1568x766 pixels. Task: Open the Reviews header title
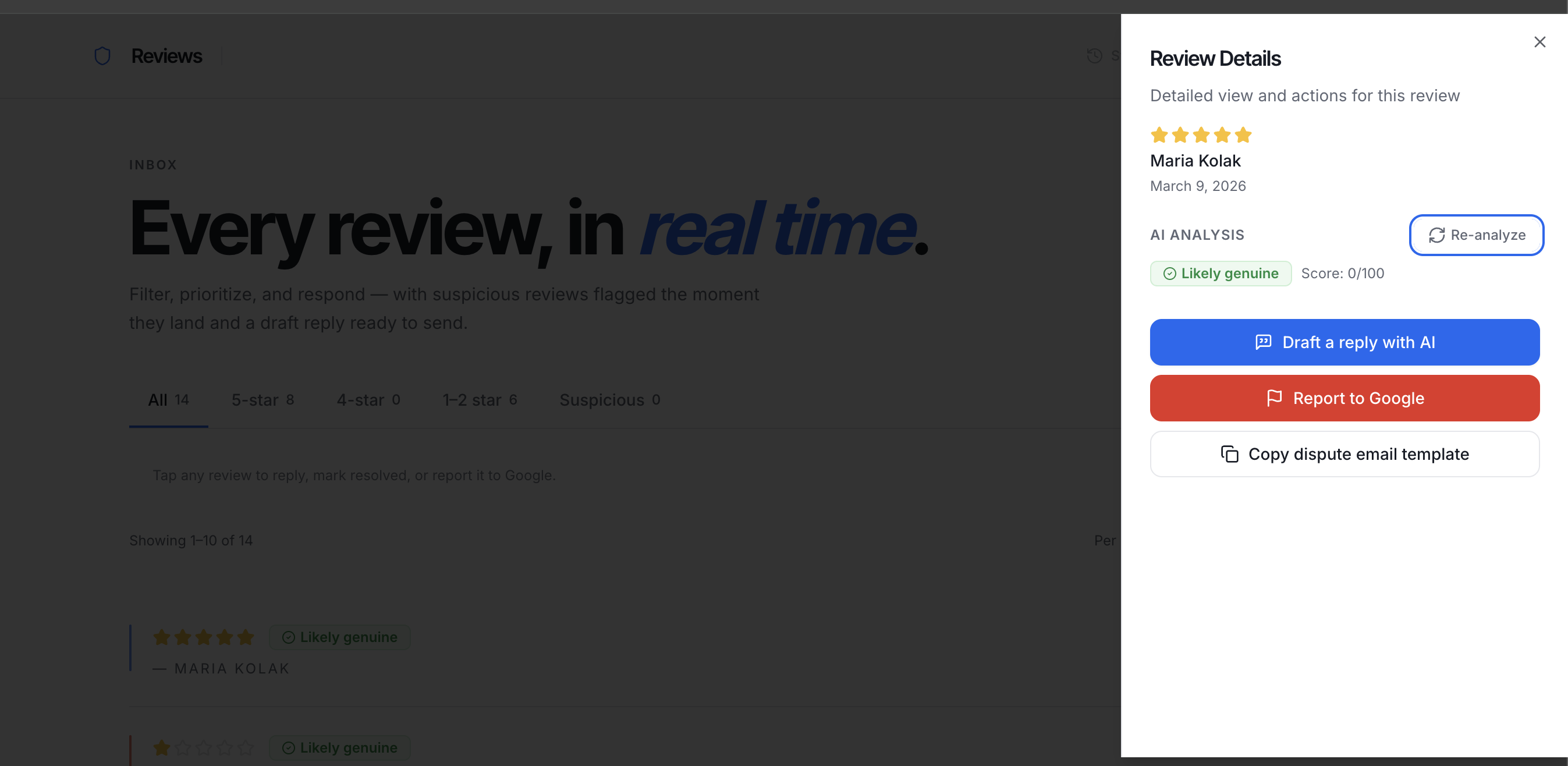166,56
